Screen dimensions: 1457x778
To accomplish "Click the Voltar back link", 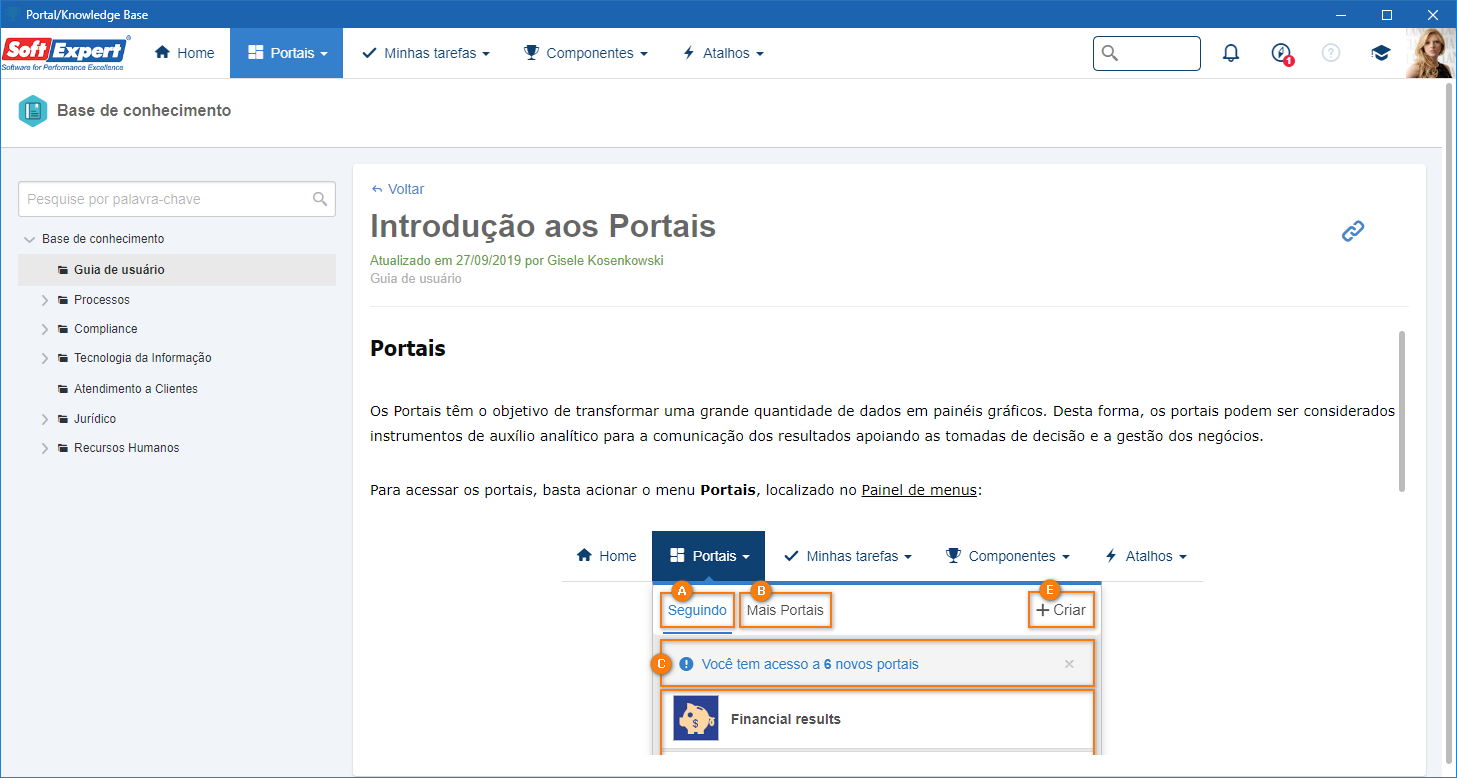I will [x=397, y=189].
